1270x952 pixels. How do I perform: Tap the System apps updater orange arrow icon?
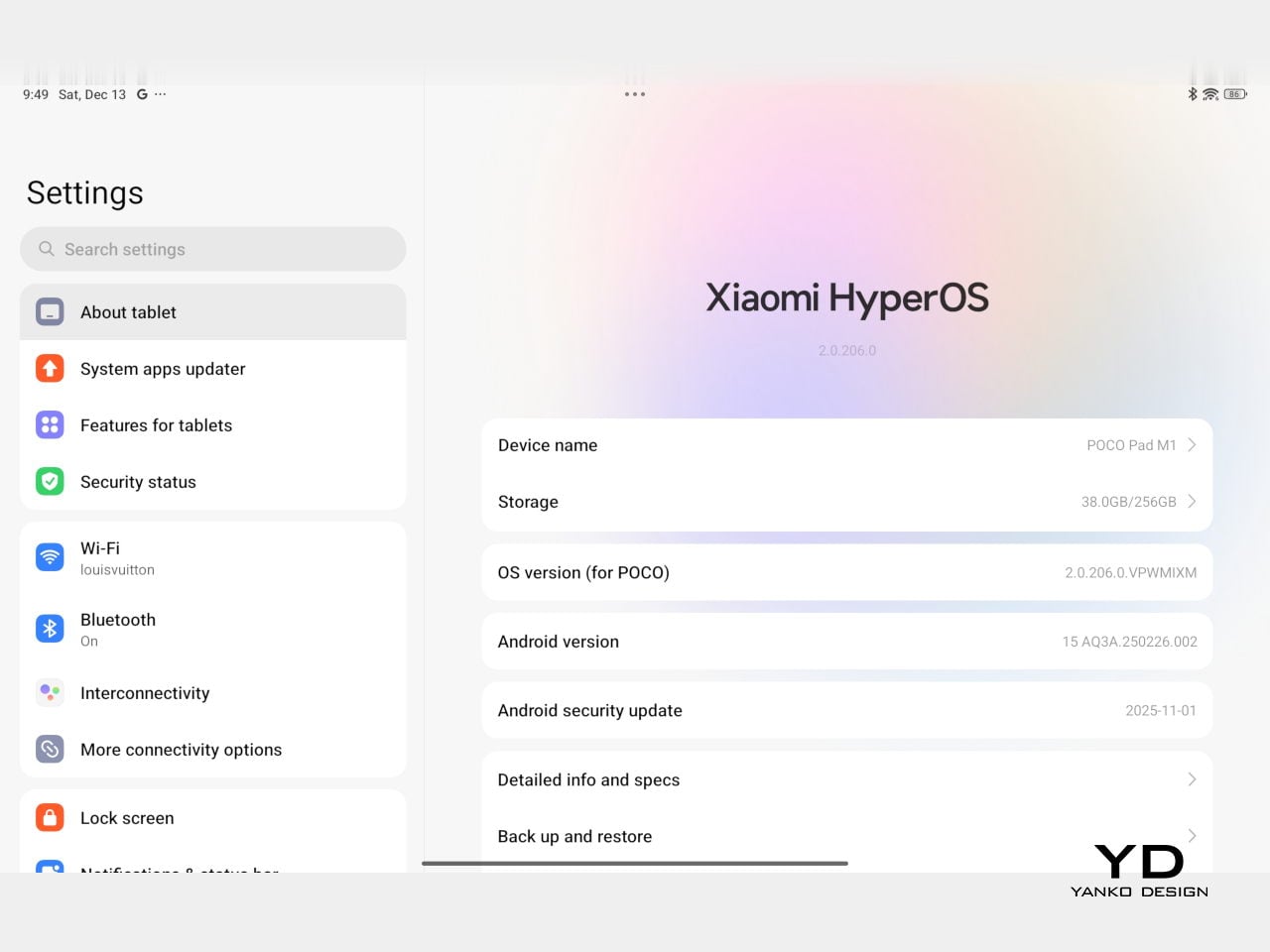pos(50,369)
